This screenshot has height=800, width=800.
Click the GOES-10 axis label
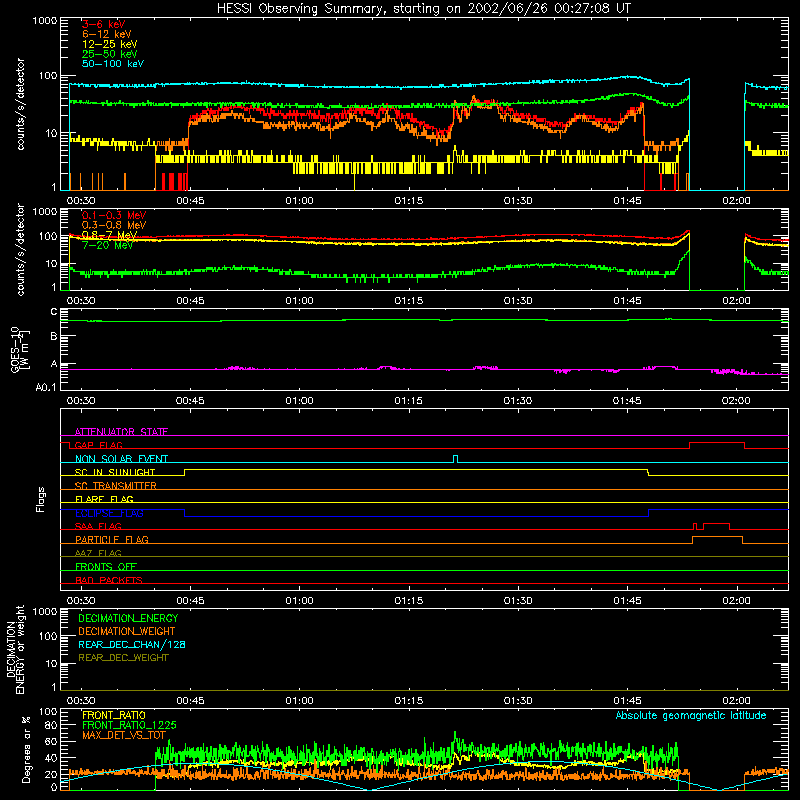click(x=19, y=349)
